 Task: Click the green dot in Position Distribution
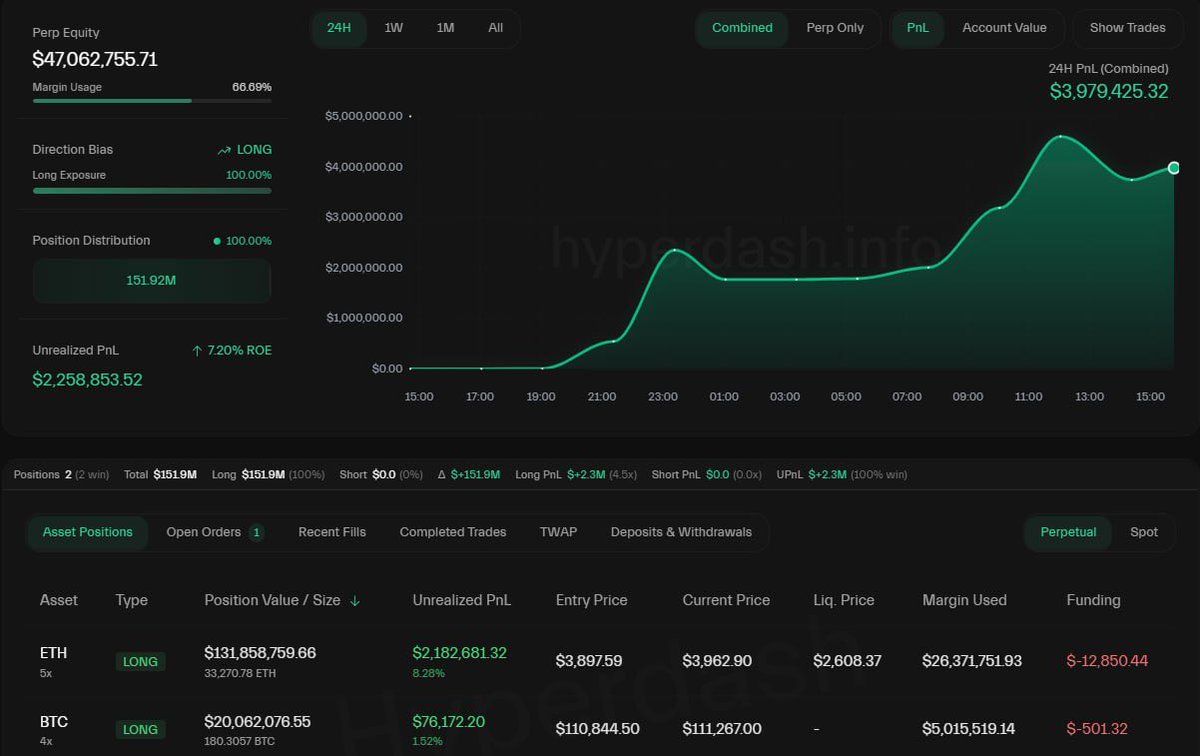(x=217, y=241)
